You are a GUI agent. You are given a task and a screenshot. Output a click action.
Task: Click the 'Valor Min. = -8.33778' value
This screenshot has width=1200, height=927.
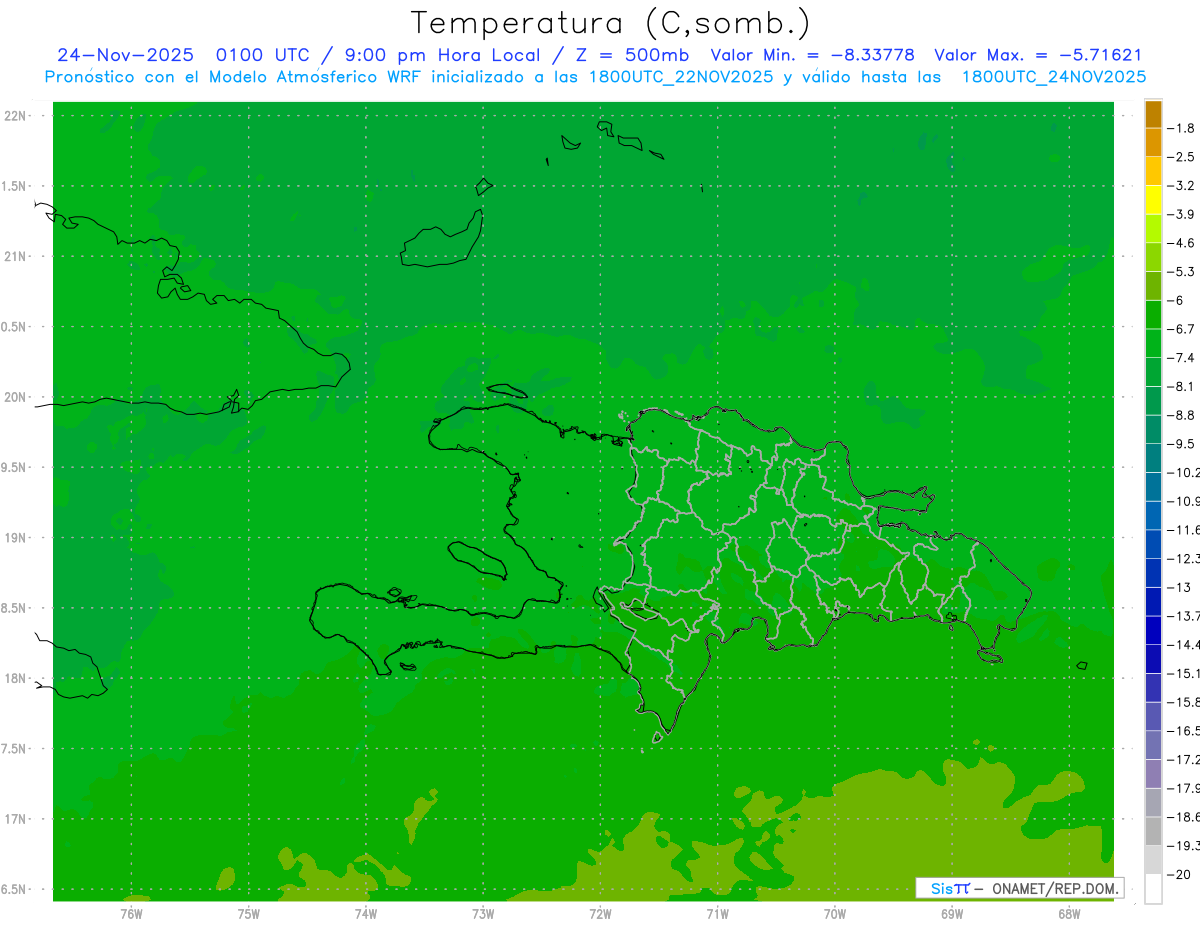tap(812, 55)
